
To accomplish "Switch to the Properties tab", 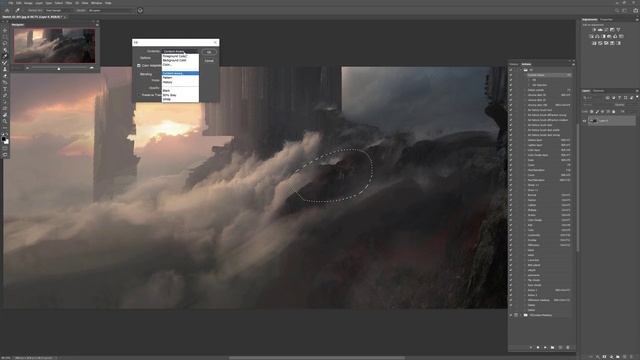I will [606, 20].
